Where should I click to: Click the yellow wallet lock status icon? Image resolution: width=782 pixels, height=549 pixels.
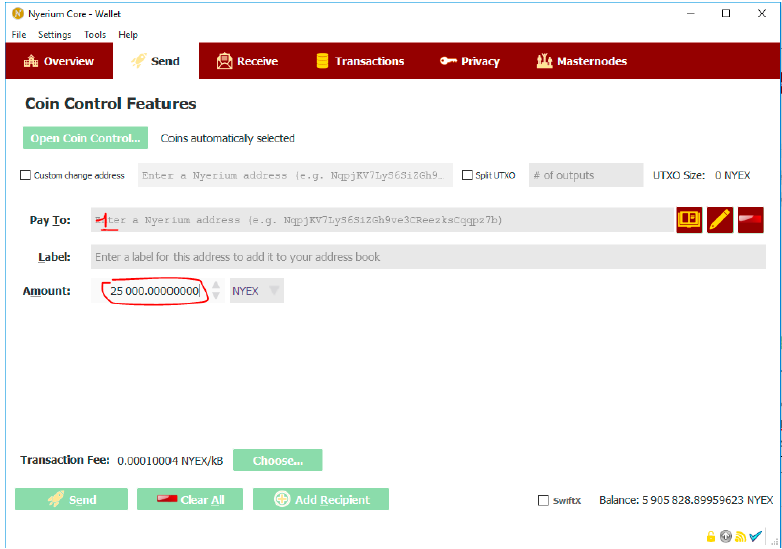pos(711,537)
